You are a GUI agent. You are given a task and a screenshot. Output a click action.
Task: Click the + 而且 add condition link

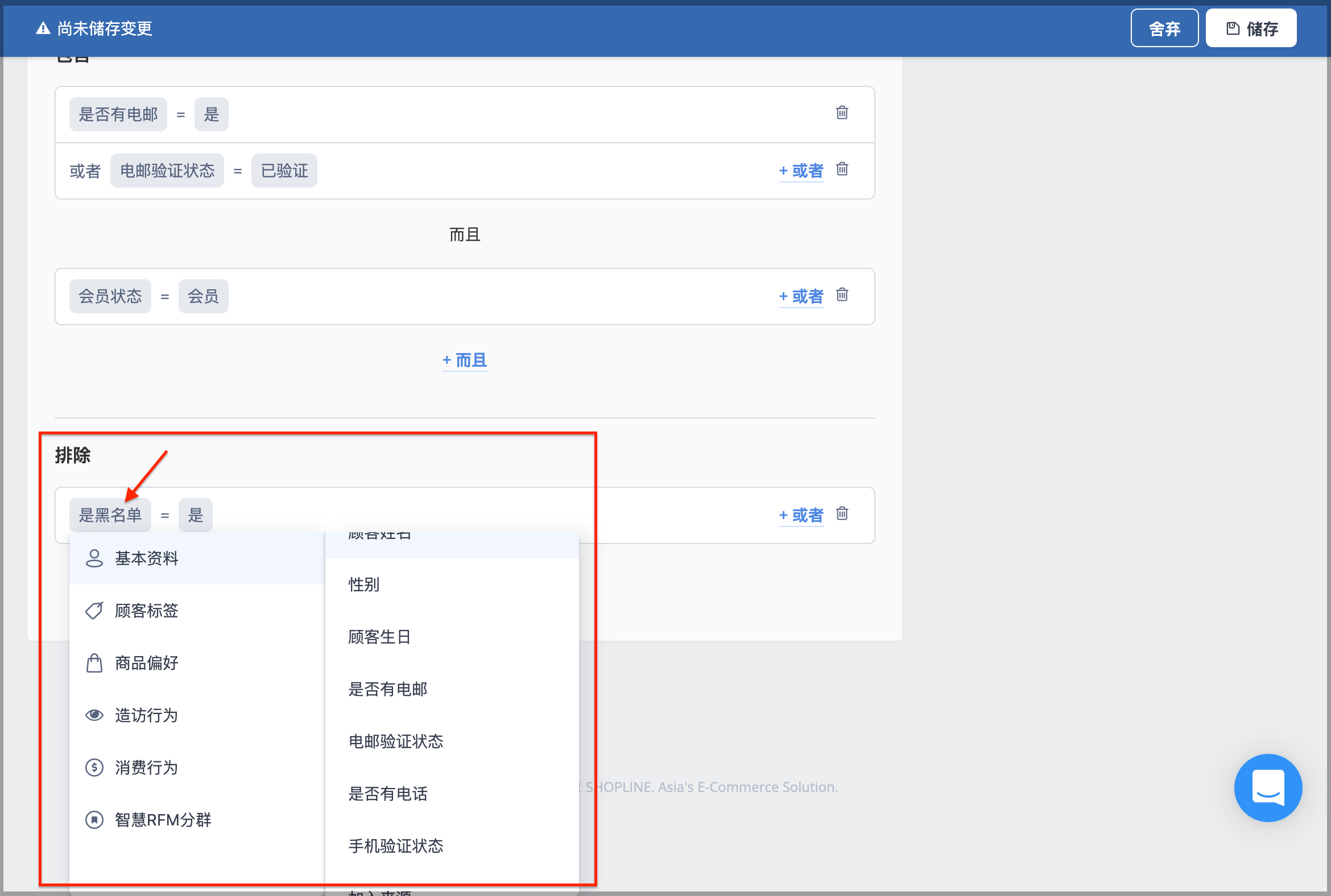tap(464, 360)
